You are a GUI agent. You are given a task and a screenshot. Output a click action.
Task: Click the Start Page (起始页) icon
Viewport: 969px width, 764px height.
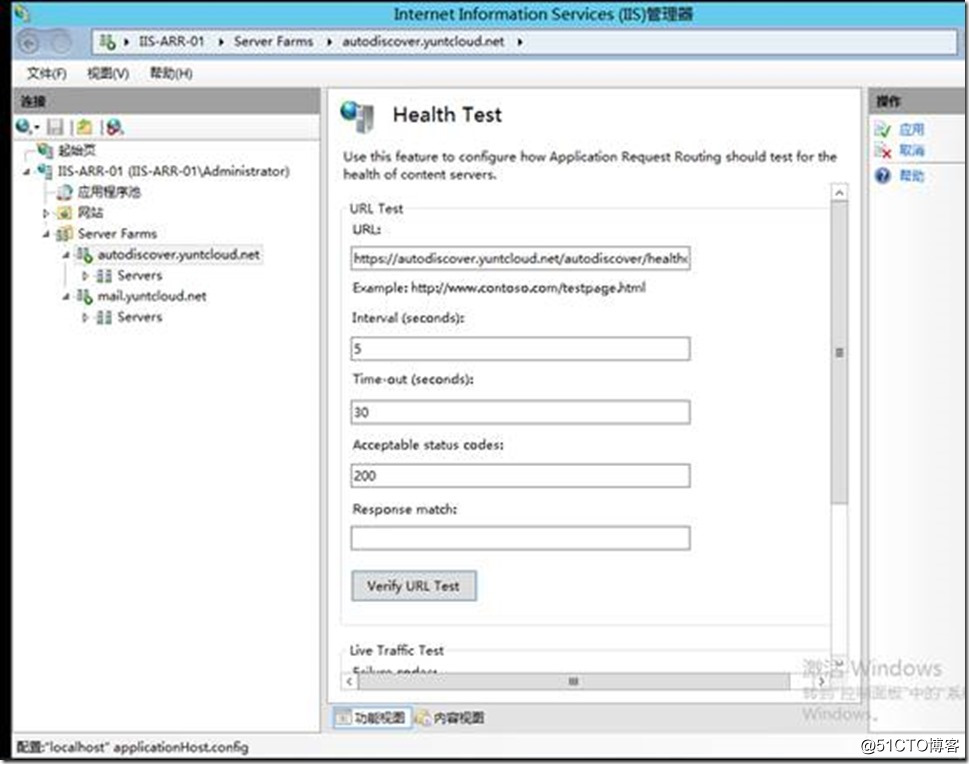[44, 150]
